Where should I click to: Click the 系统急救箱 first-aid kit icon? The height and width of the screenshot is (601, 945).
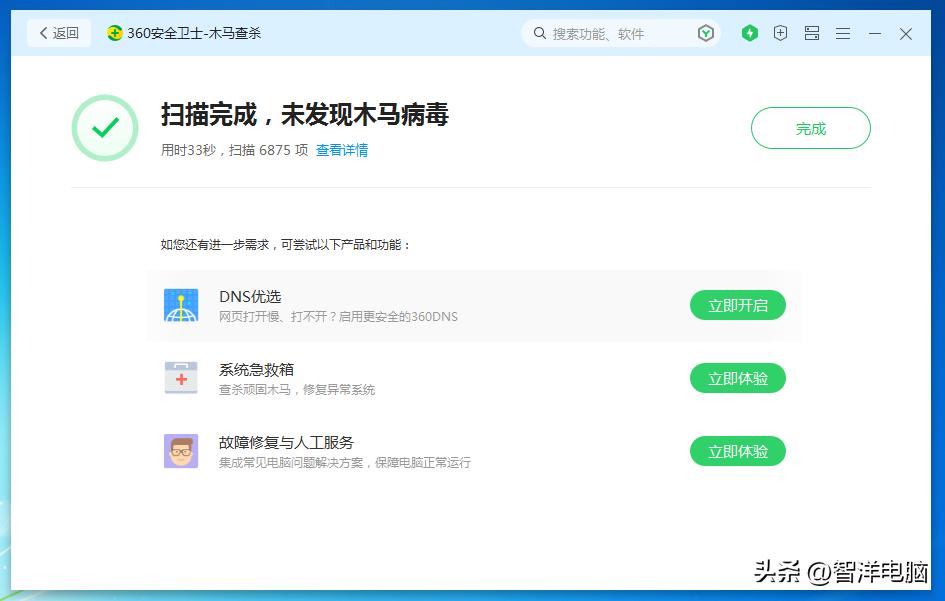(181, 378)
